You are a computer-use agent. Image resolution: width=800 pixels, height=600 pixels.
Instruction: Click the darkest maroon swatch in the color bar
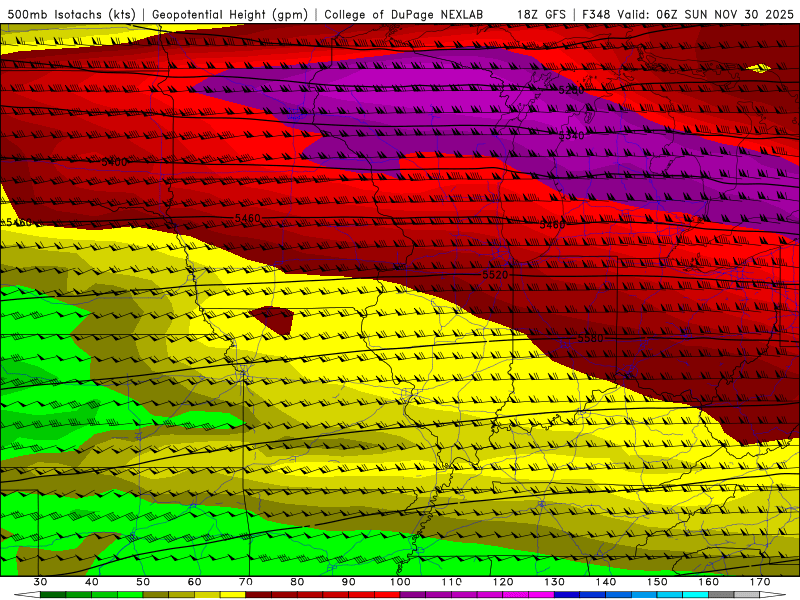[259, 595]
